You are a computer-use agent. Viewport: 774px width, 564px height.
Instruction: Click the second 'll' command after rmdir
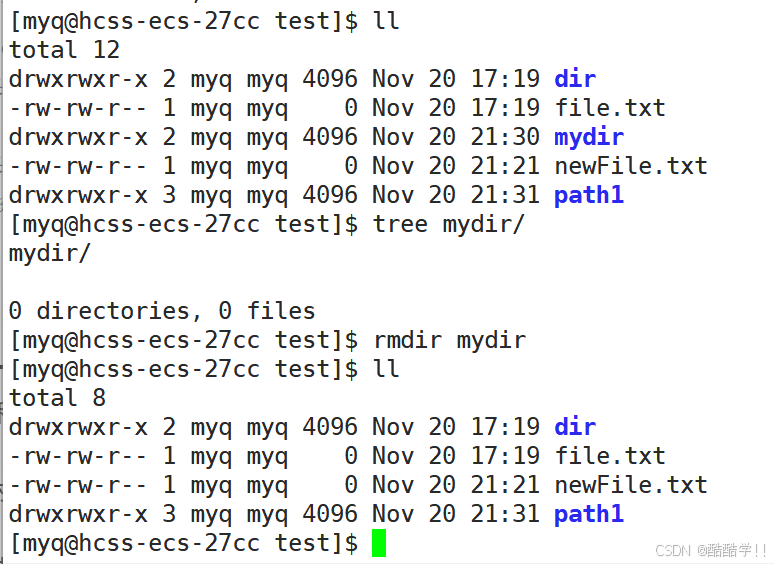[x=386, y=369]
